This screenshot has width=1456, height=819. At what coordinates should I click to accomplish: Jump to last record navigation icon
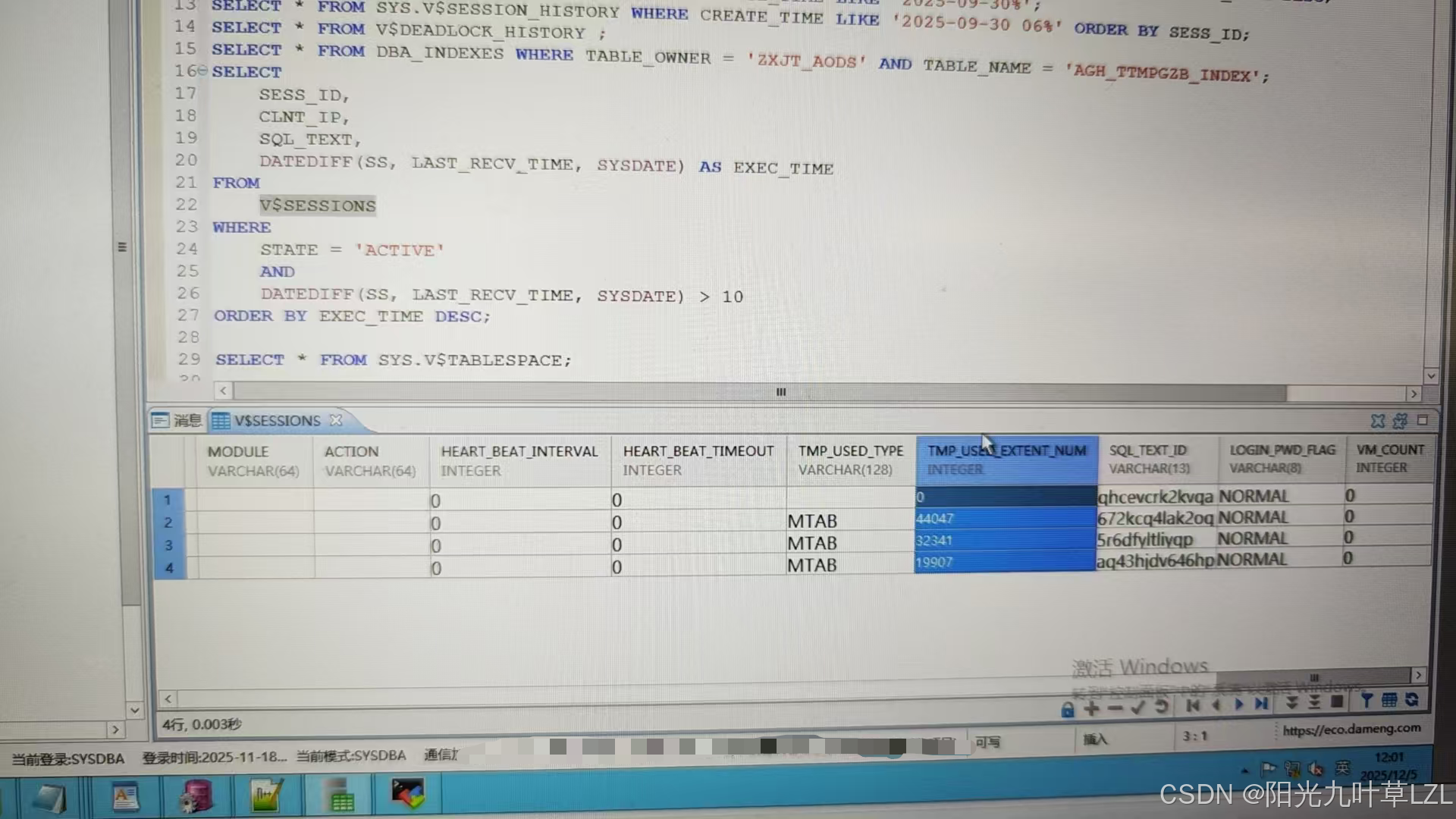coord(1261,704)
